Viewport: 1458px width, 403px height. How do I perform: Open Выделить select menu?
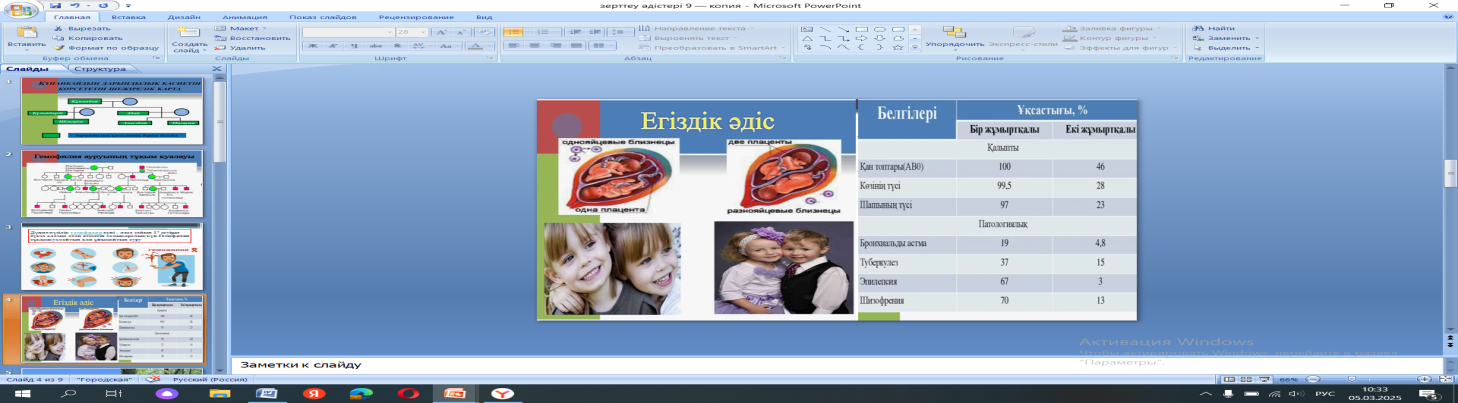pos(1225,47)
